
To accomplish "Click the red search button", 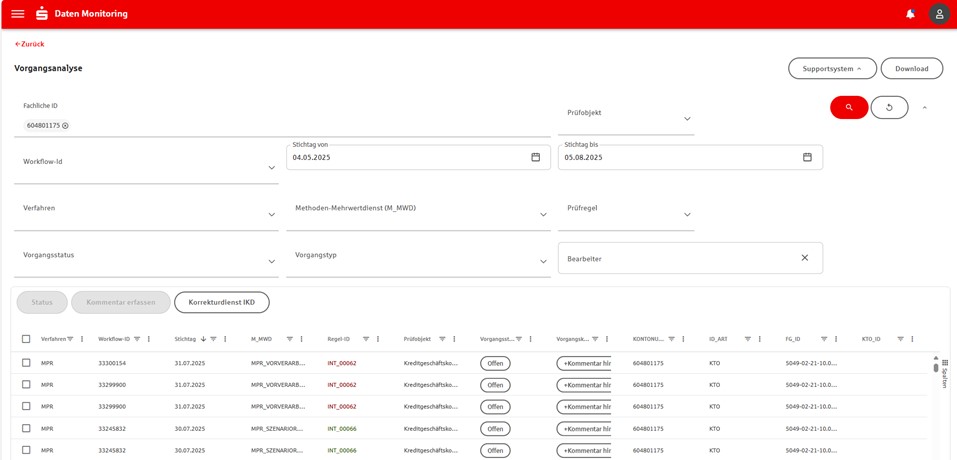I will point(849,107).
